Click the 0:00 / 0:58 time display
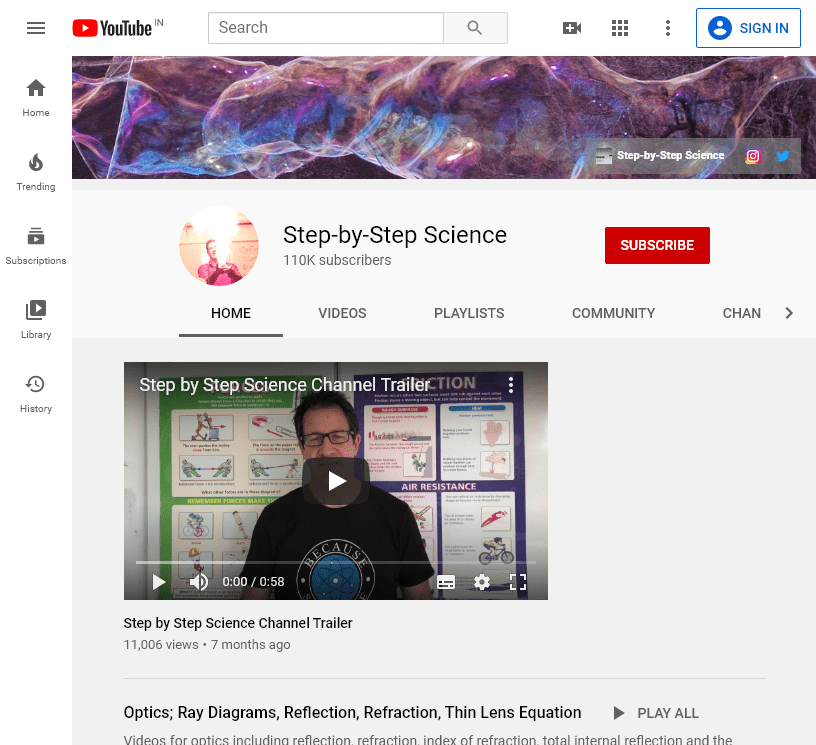 tap(253, 582)
